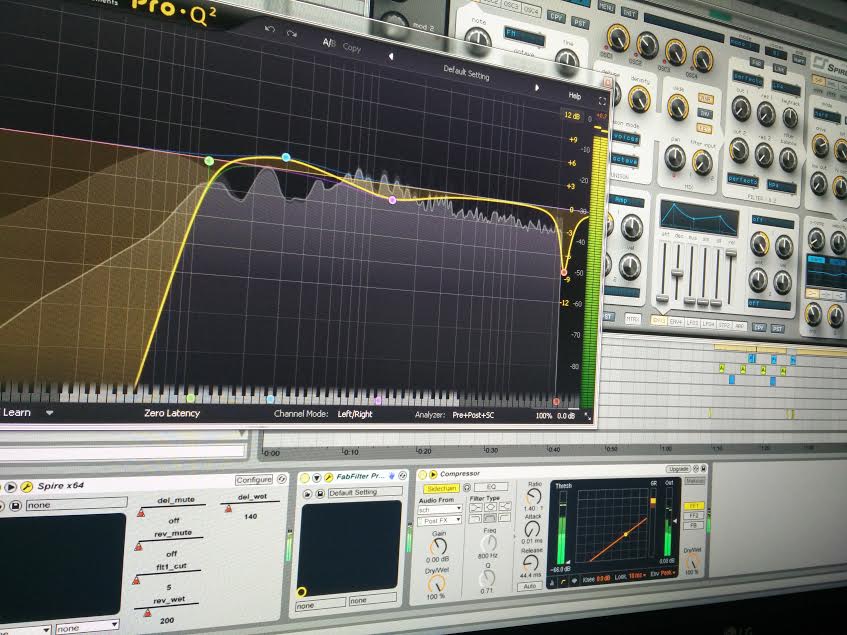Viewport: 847px width, 635px height.
Task: Toggle the Compressor Auto release button
Action: tap(530, 586)
